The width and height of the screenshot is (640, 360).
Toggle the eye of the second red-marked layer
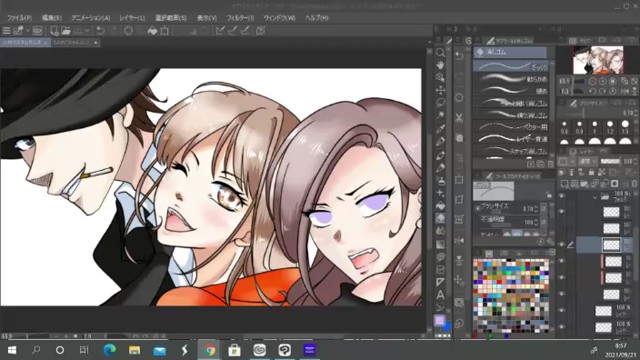tap(562, 278)
